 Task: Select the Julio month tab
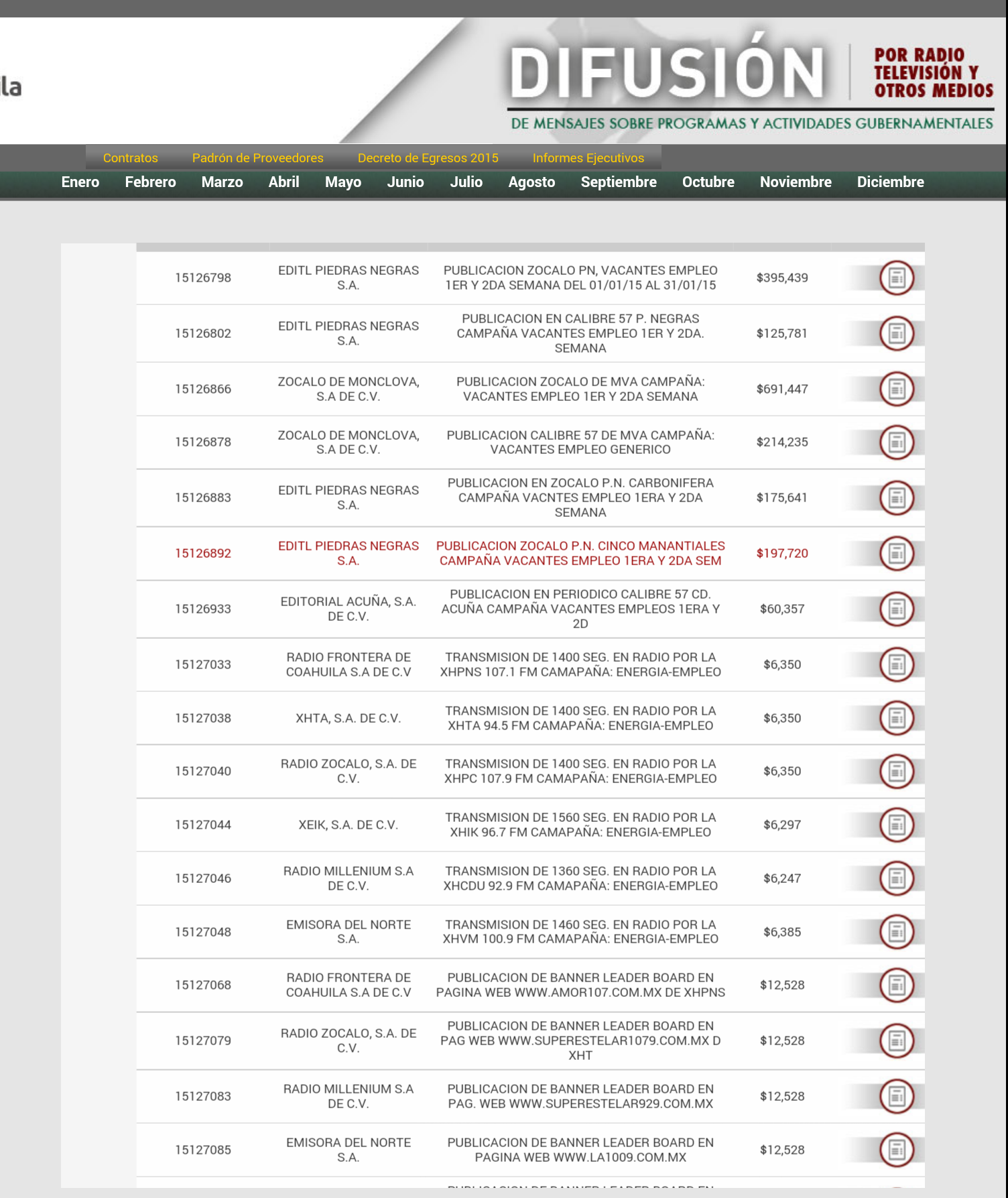(466, 182)
